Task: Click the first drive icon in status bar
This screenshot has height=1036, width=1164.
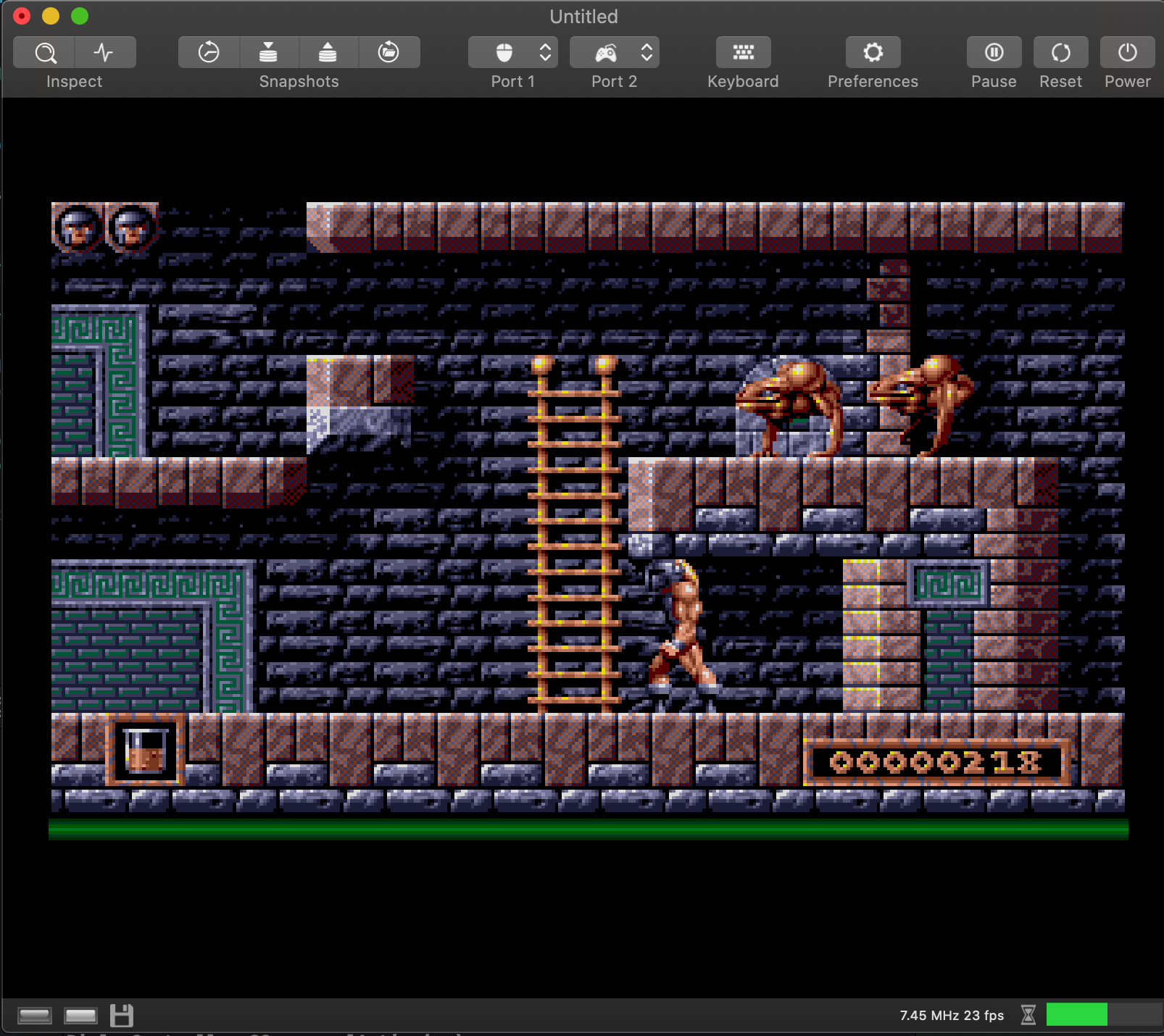Action: pos(35,1016)
